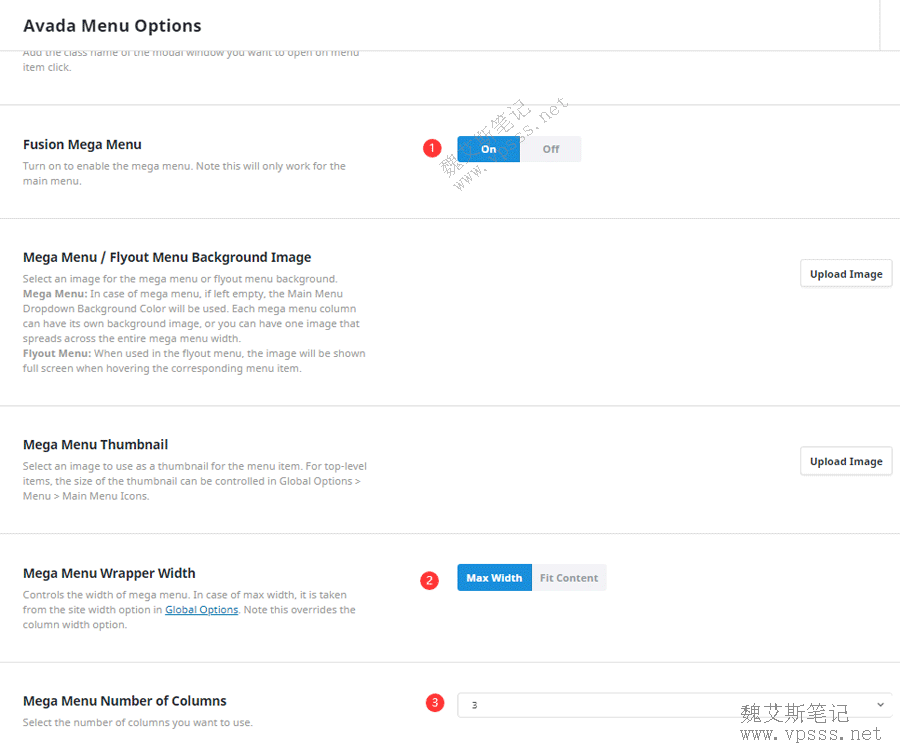Click the columns dropdown chevron arrow
This screenshot has width=900, height=755.
[x=880, y=704]
